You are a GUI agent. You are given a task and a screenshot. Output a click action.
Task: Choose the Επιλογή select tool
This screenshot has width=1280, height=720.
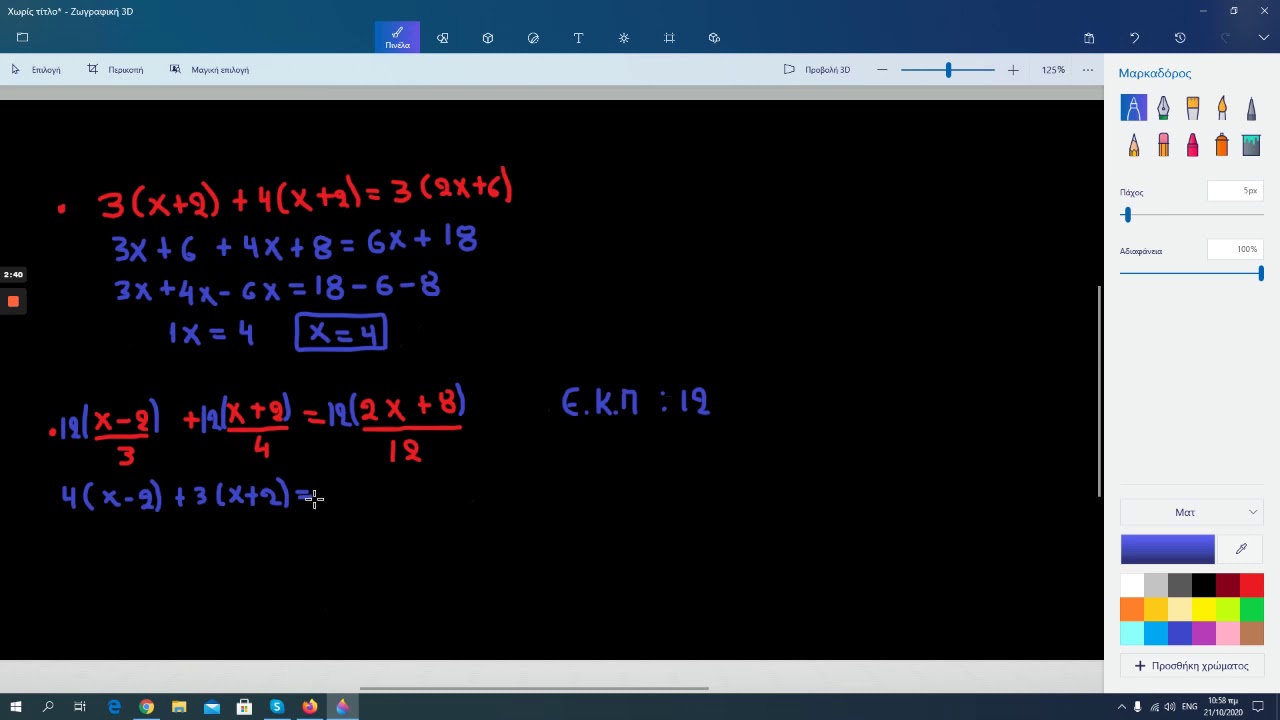(x=36, y=70)
